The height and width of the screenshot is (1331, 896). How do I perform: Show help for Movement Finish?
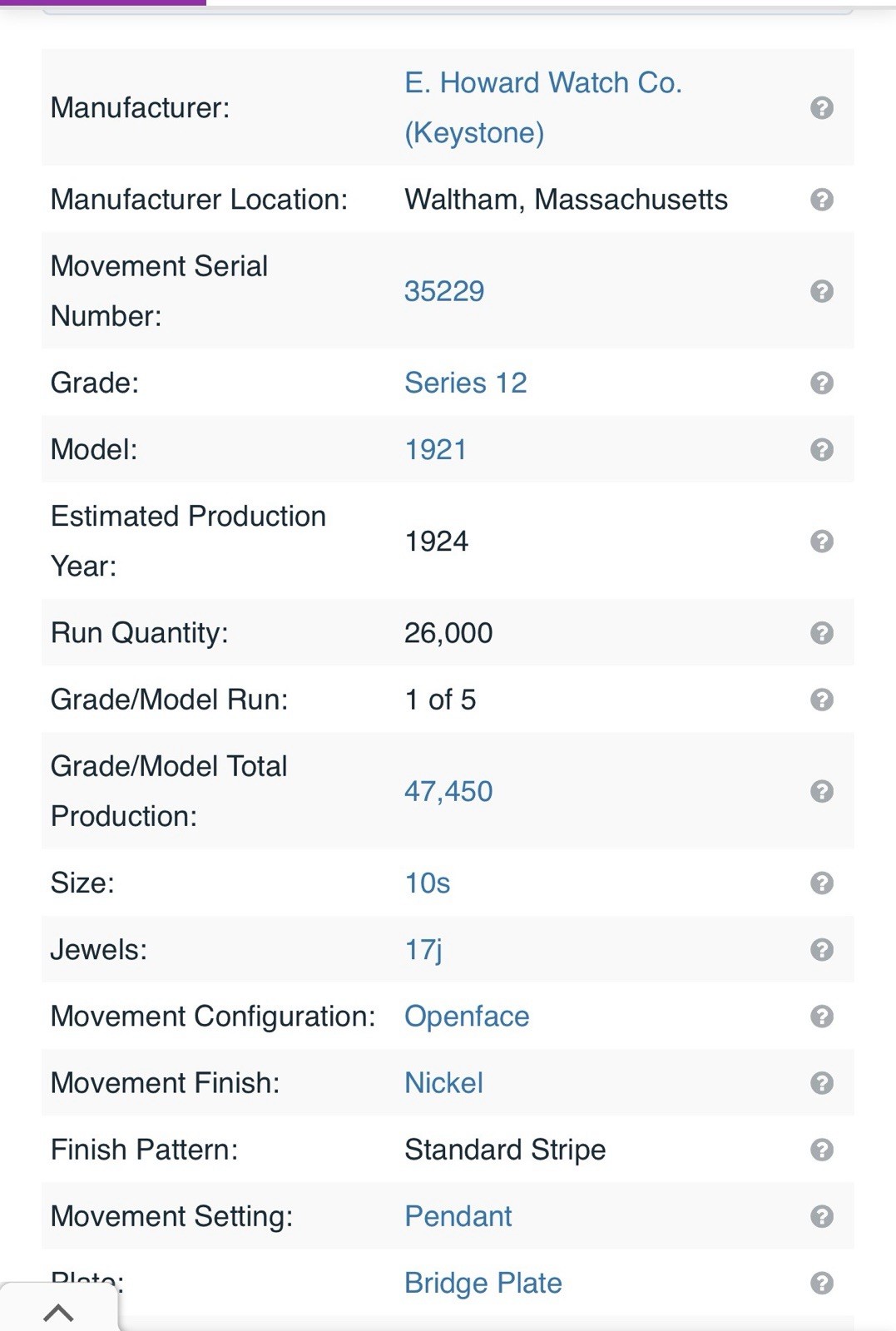(821, 1083)
